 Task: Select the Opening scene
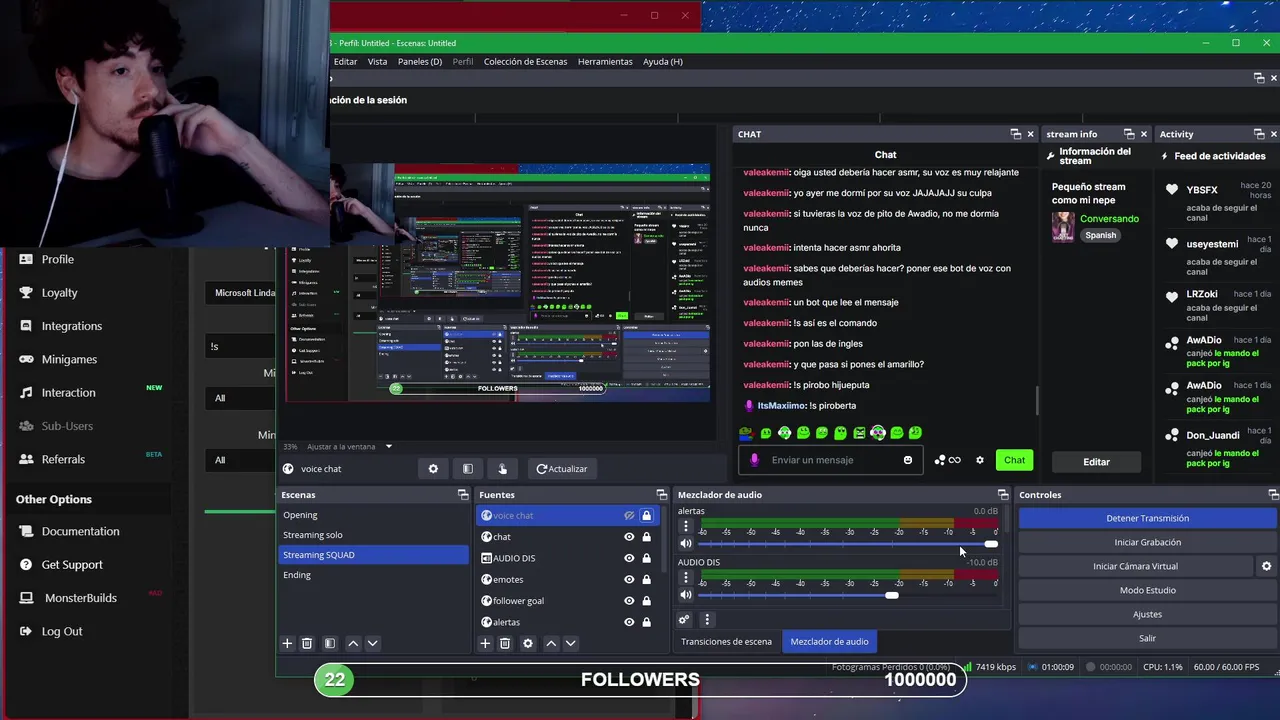point(373,515)
